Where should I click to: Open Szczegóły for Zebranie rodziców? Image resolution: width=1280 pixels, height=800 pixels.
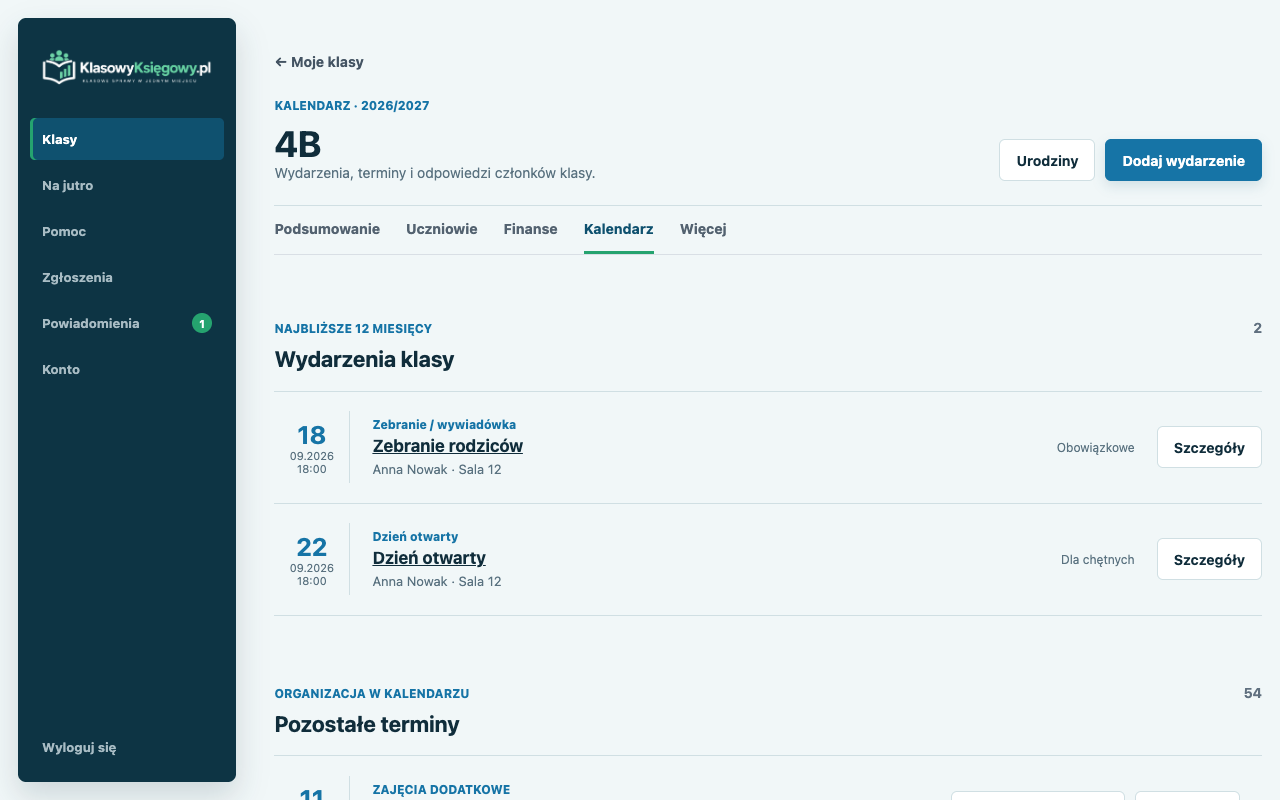pos(1209,447)
